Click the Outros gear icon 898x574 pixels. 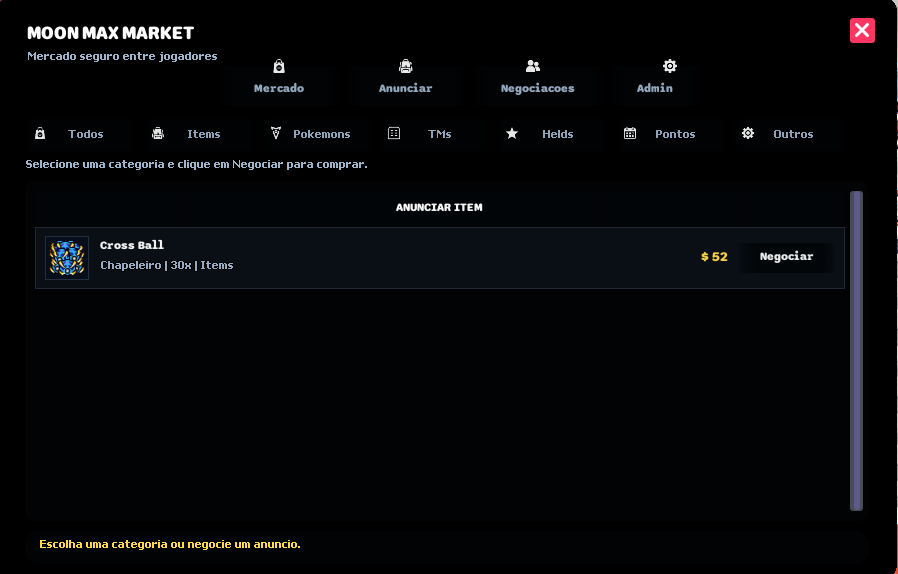(x=748, y=133)
